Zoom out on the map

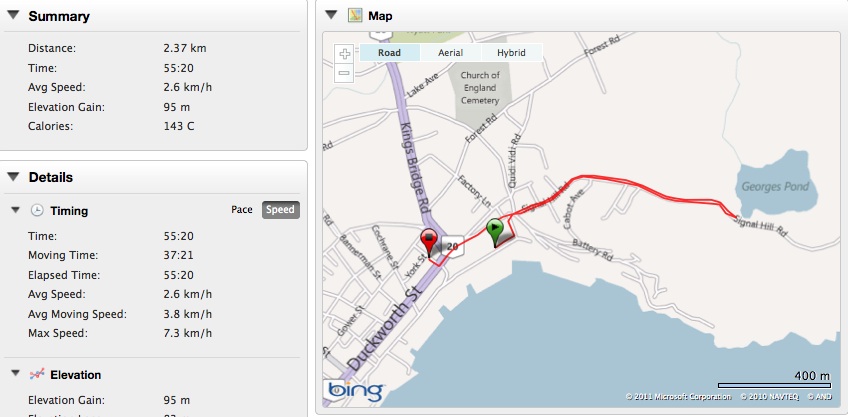[344, 73]
